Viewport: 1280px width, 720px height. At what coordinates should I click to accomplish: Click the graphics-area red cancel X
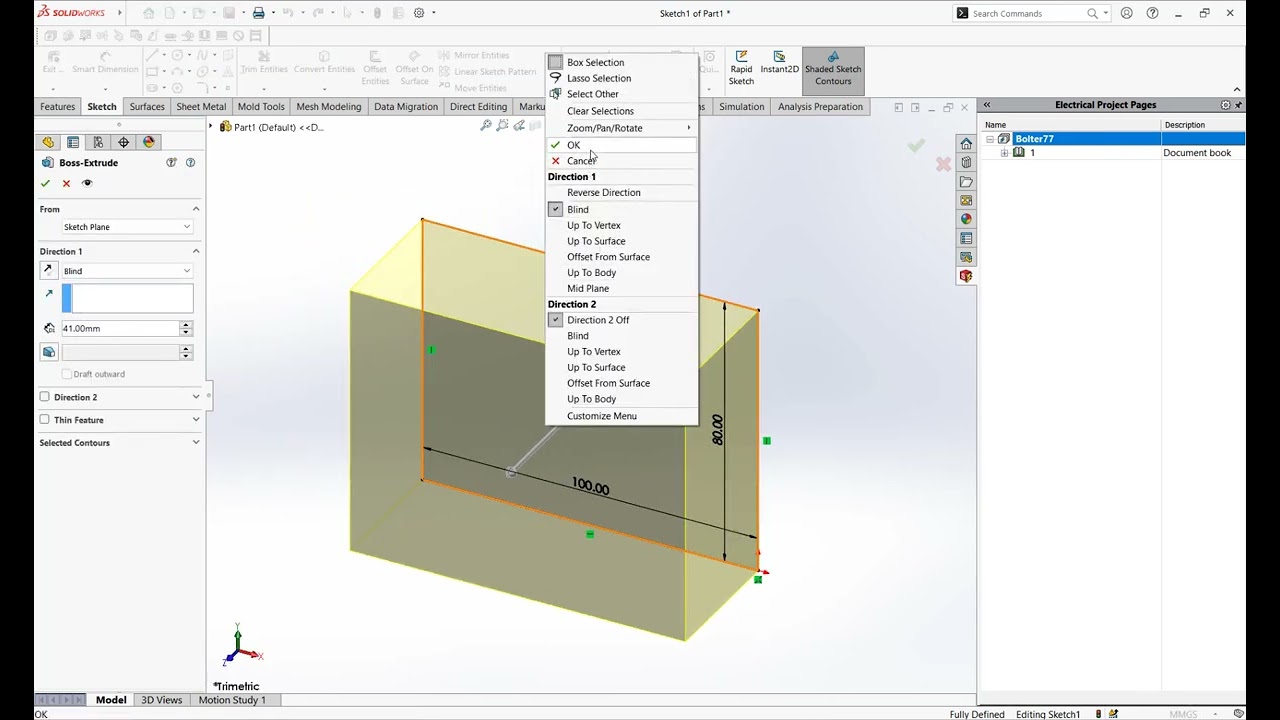tap(943, 163)
